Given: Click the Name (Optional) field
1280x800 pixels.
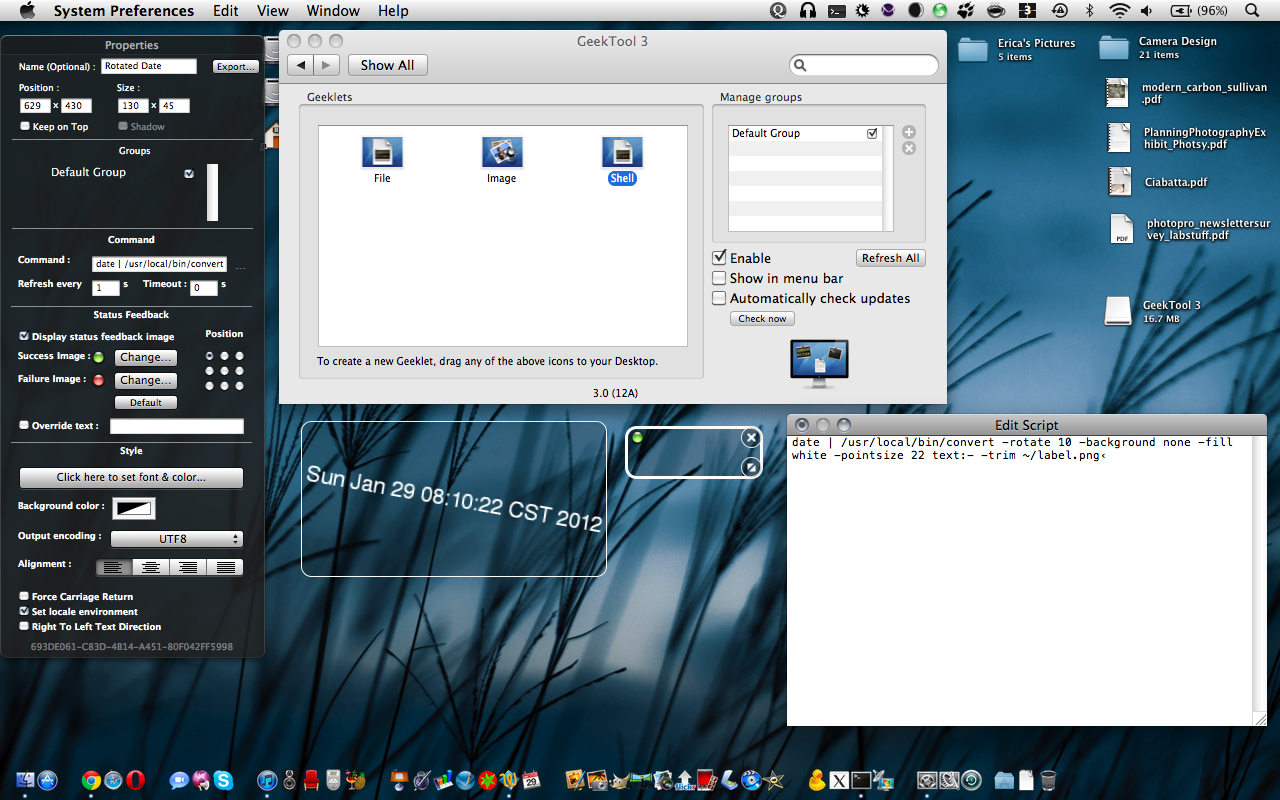Looking at the screenshot, I should (149, 66).
